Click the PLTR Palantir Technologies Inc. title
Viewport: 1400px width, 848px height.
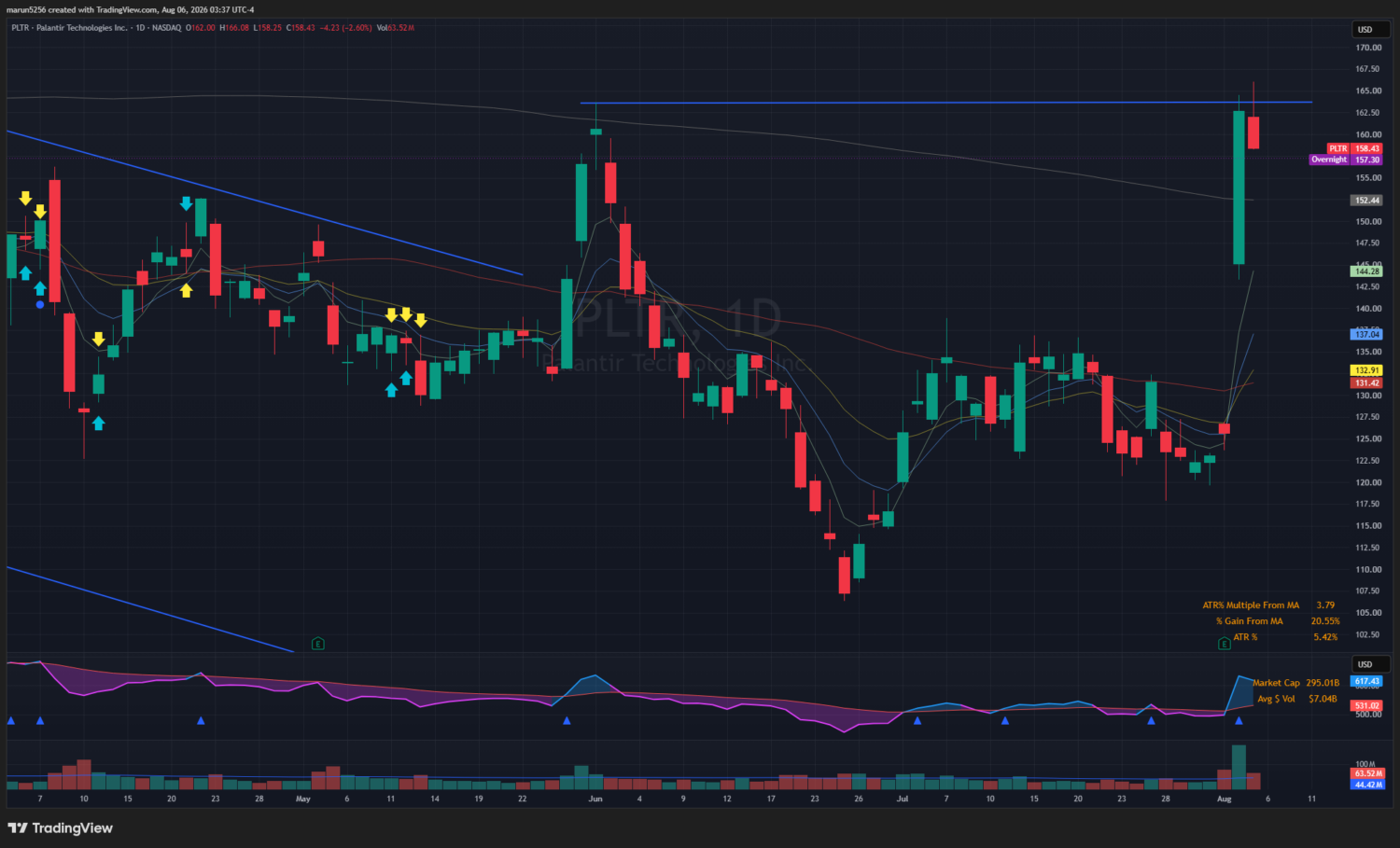pyautogui.click(x=69, y=28)
